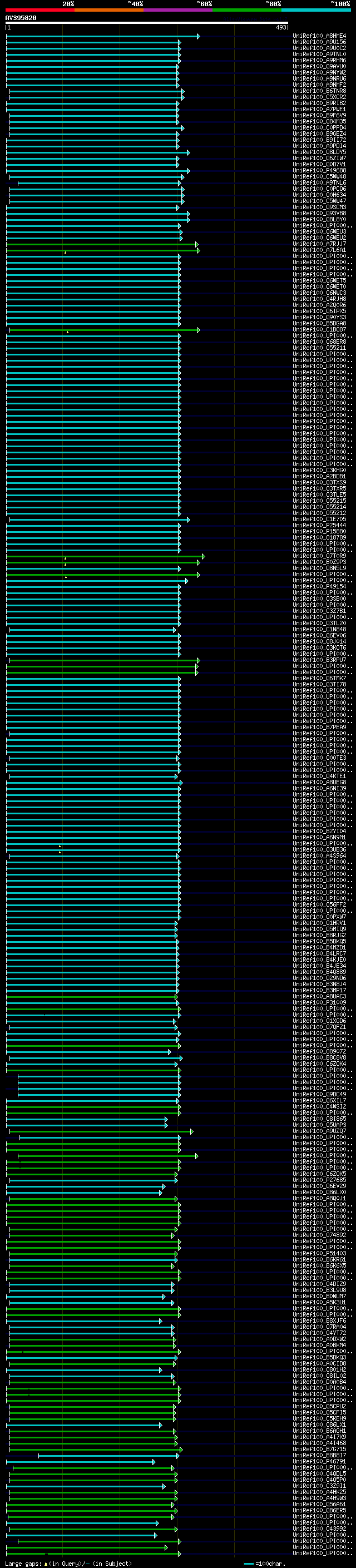Click hit label UniRef100_B3RPU7
The image size is (356, 1568).
[319, 659]
